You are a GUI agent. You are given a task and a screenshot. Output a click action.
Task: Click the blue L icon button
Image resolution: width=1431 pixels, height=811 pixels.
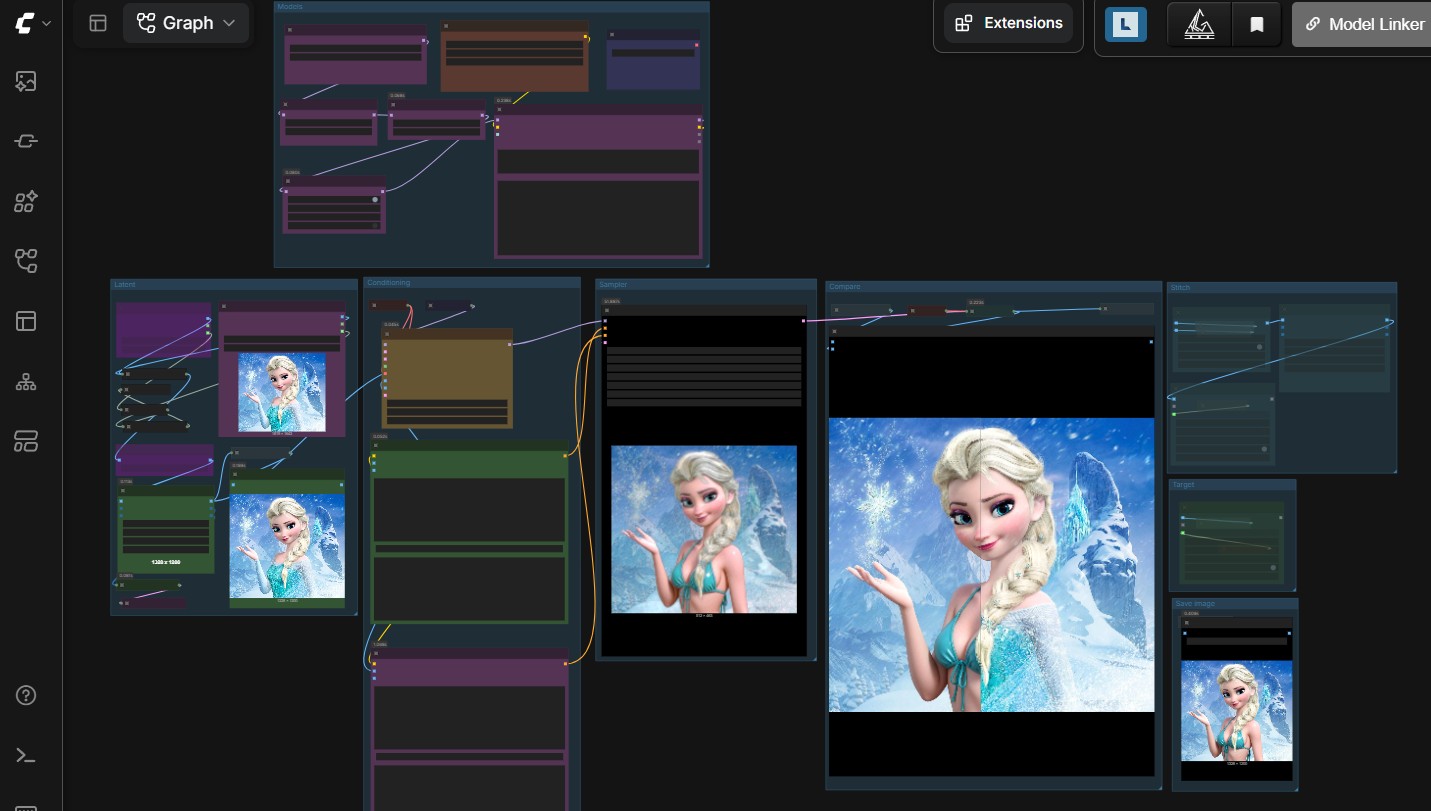[1126, 24]
